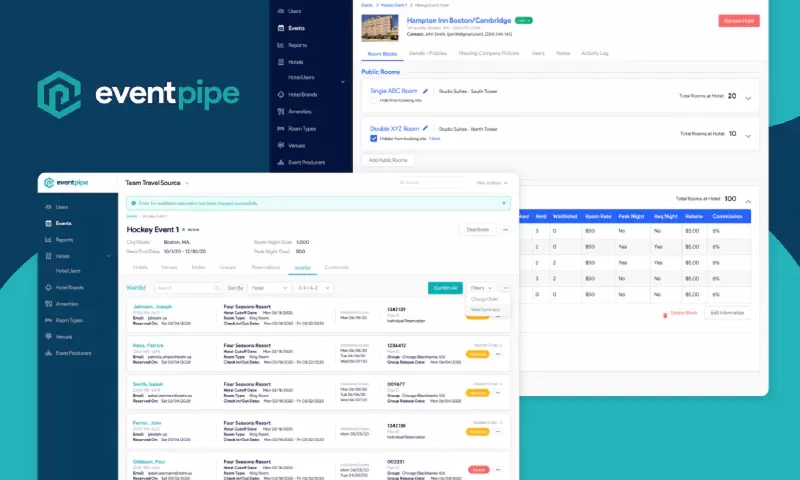The image size is (800, 480).
Task: Open Users in the front window sidebar
Action: click(x=61, y=207)
